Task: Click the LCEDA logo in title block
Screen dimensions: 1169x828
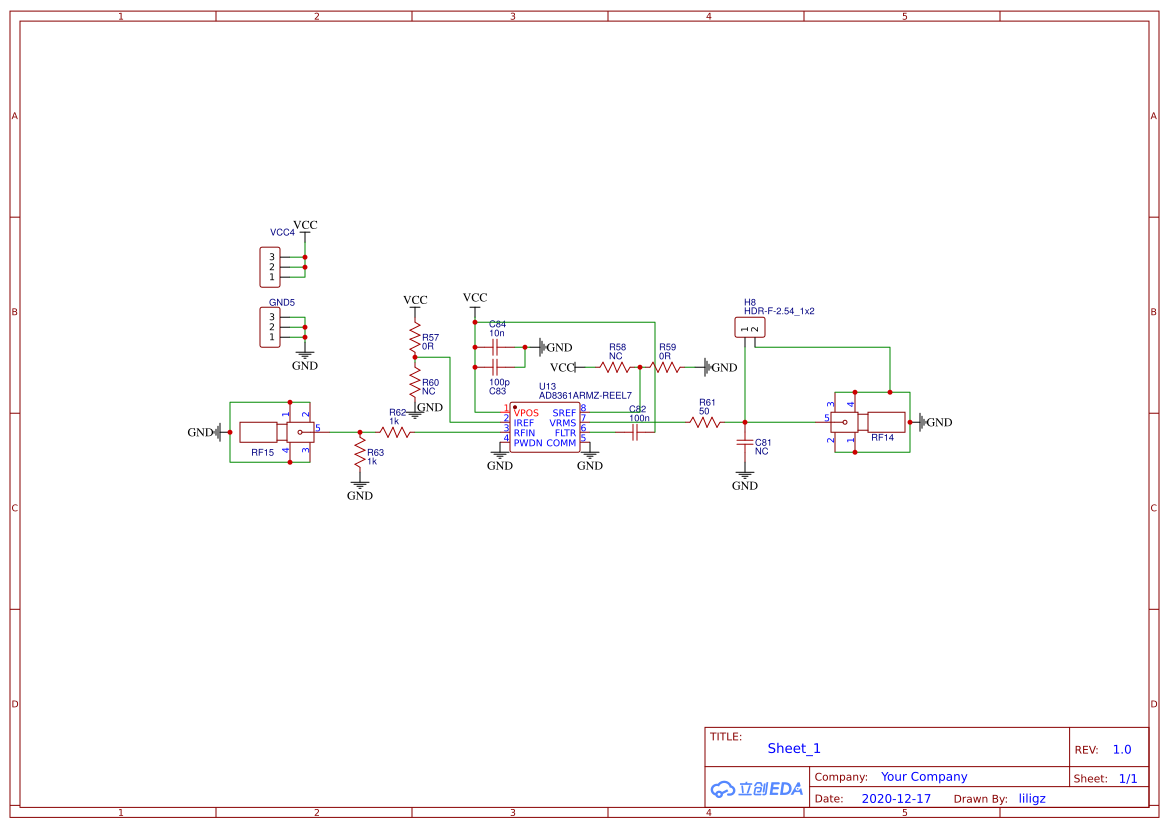Action: (757, 789)
